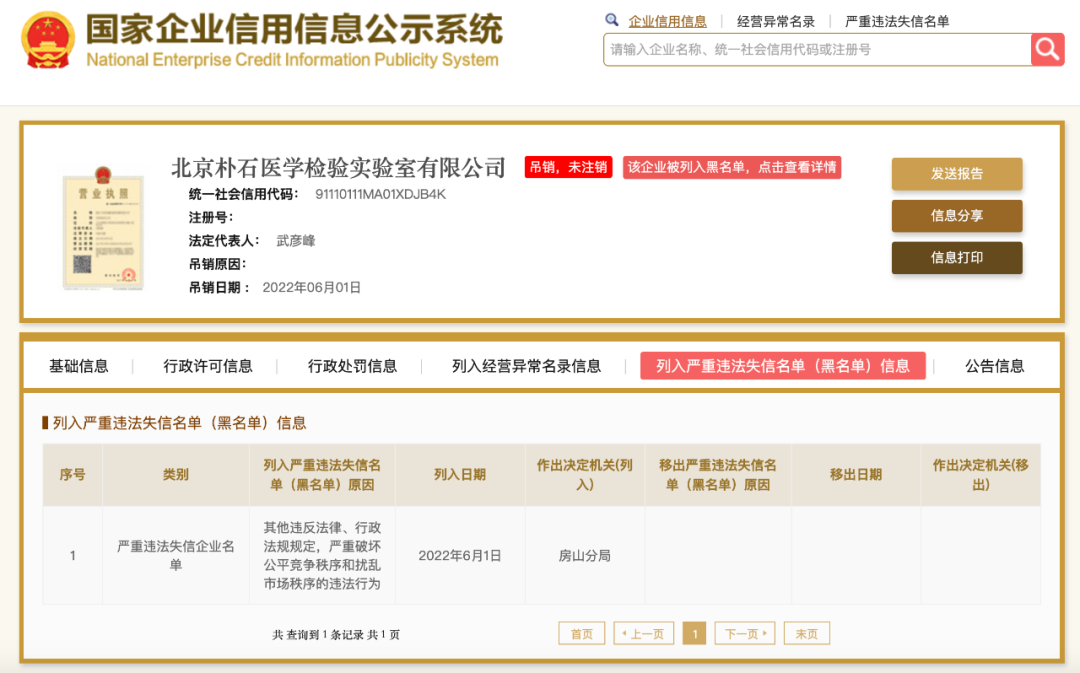Select the 严重违法失信名单 search category
The height and width of the screenshot is (673, 1080).
click(897, 21)
